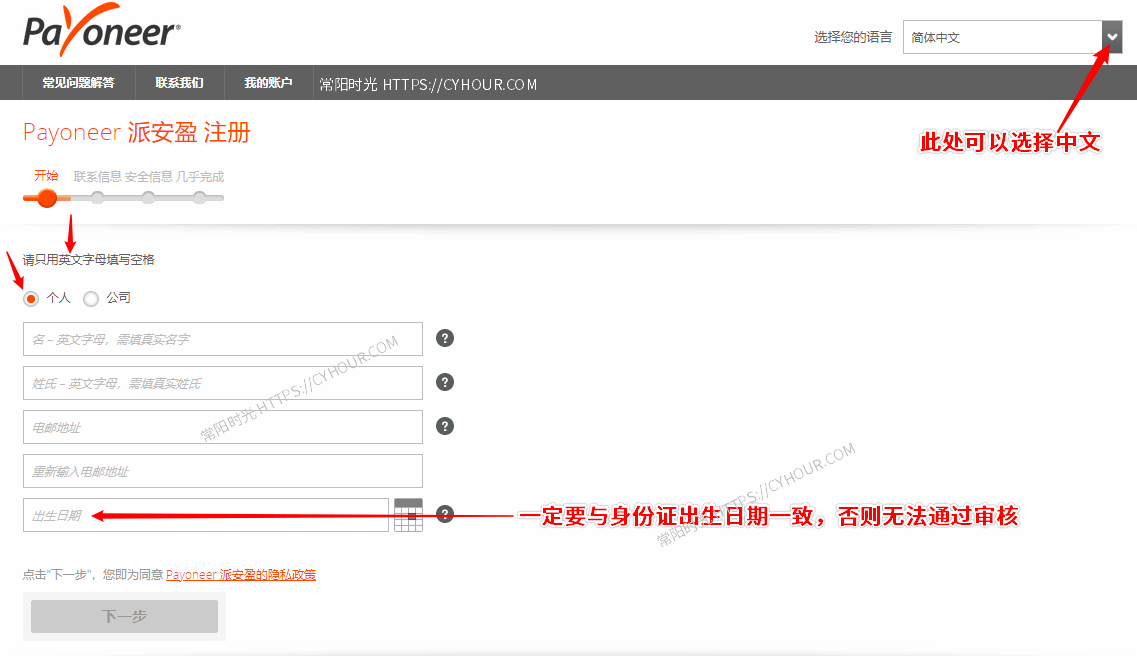Open help icon beside the surname field

click(445, 383)
